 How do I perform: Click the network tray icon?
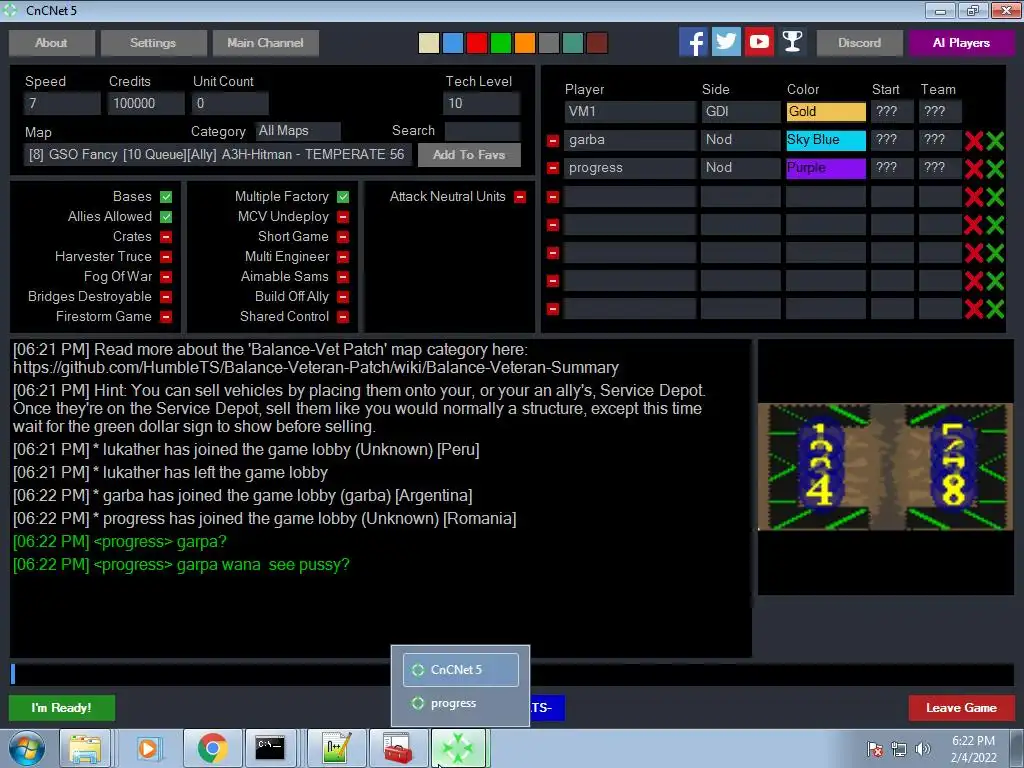899,749
